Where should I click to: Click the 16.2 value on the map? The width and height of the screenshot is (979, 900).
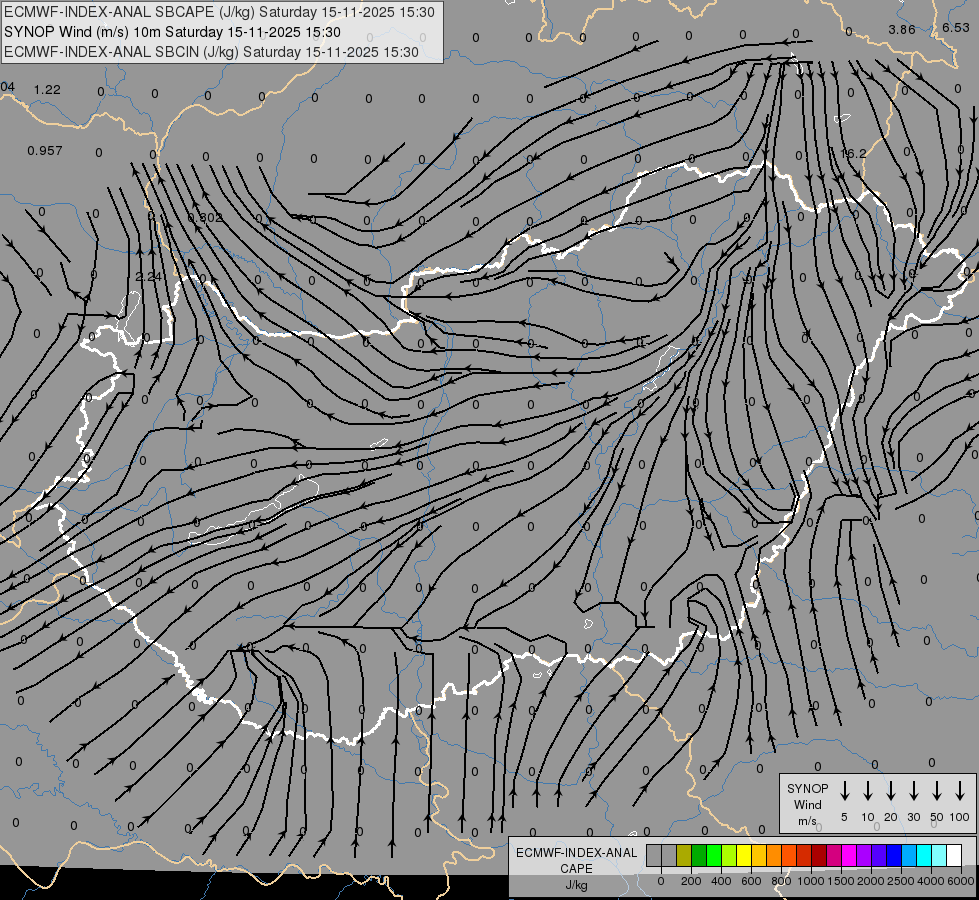tap(854, 153)
